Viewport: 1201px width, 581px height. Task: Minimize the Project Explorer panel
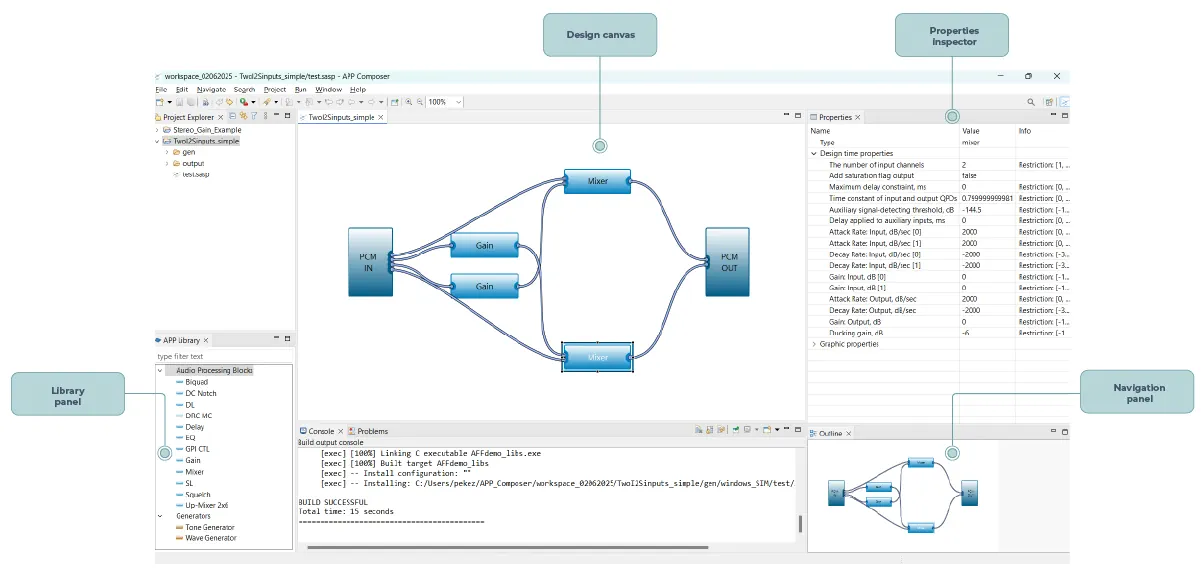[x=277, y=116]
